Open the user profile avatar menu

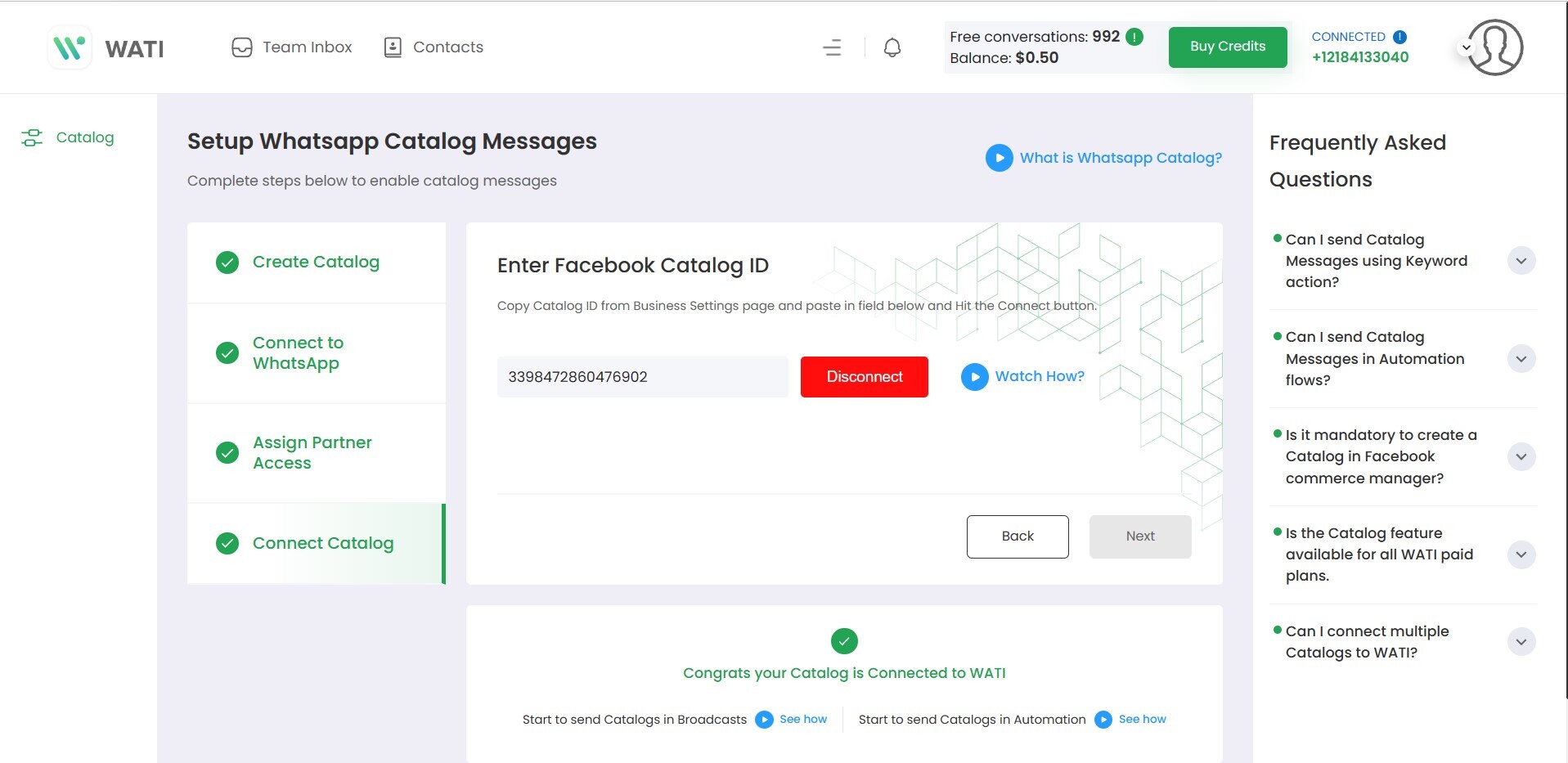tap(1495, 47)
